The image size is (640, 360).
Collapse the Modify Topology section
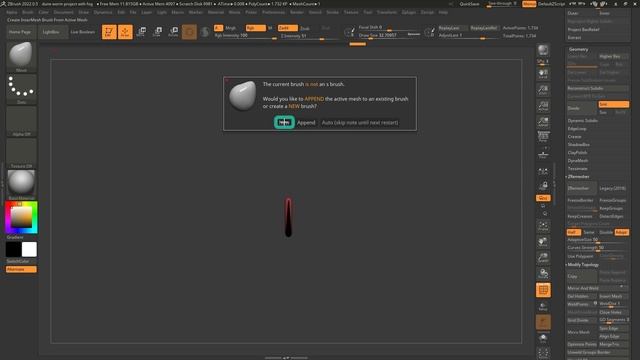(x=583, y=265)
